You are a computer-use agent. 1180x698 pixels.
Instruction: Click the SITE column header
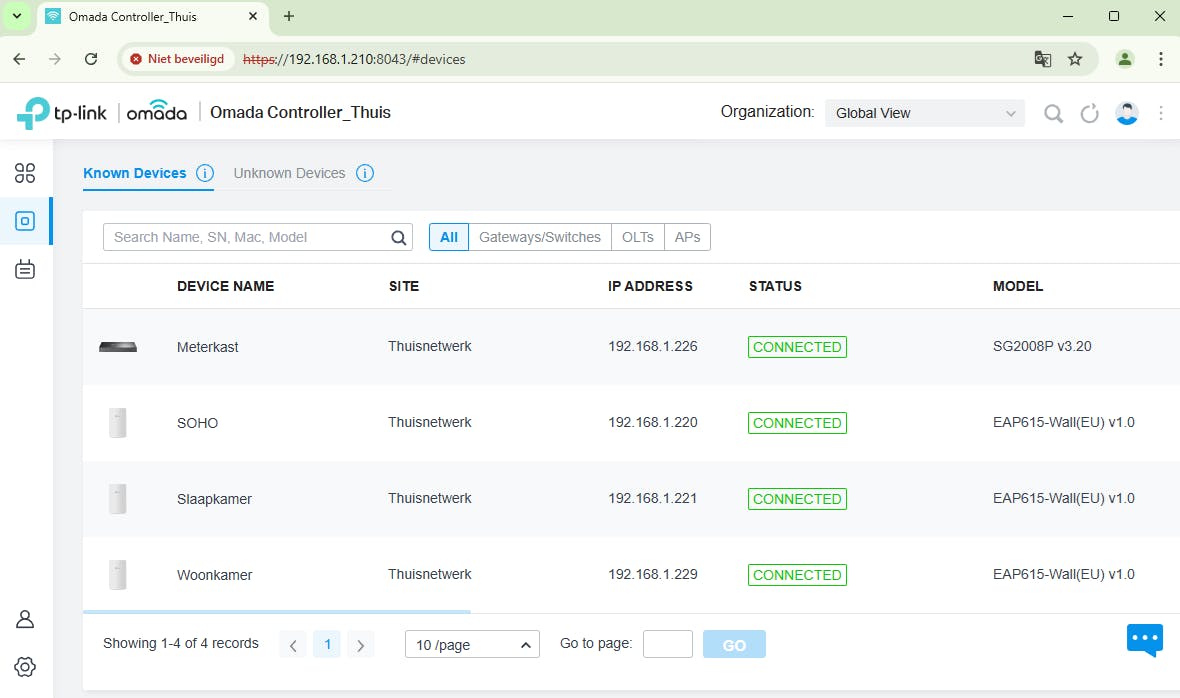404,286
